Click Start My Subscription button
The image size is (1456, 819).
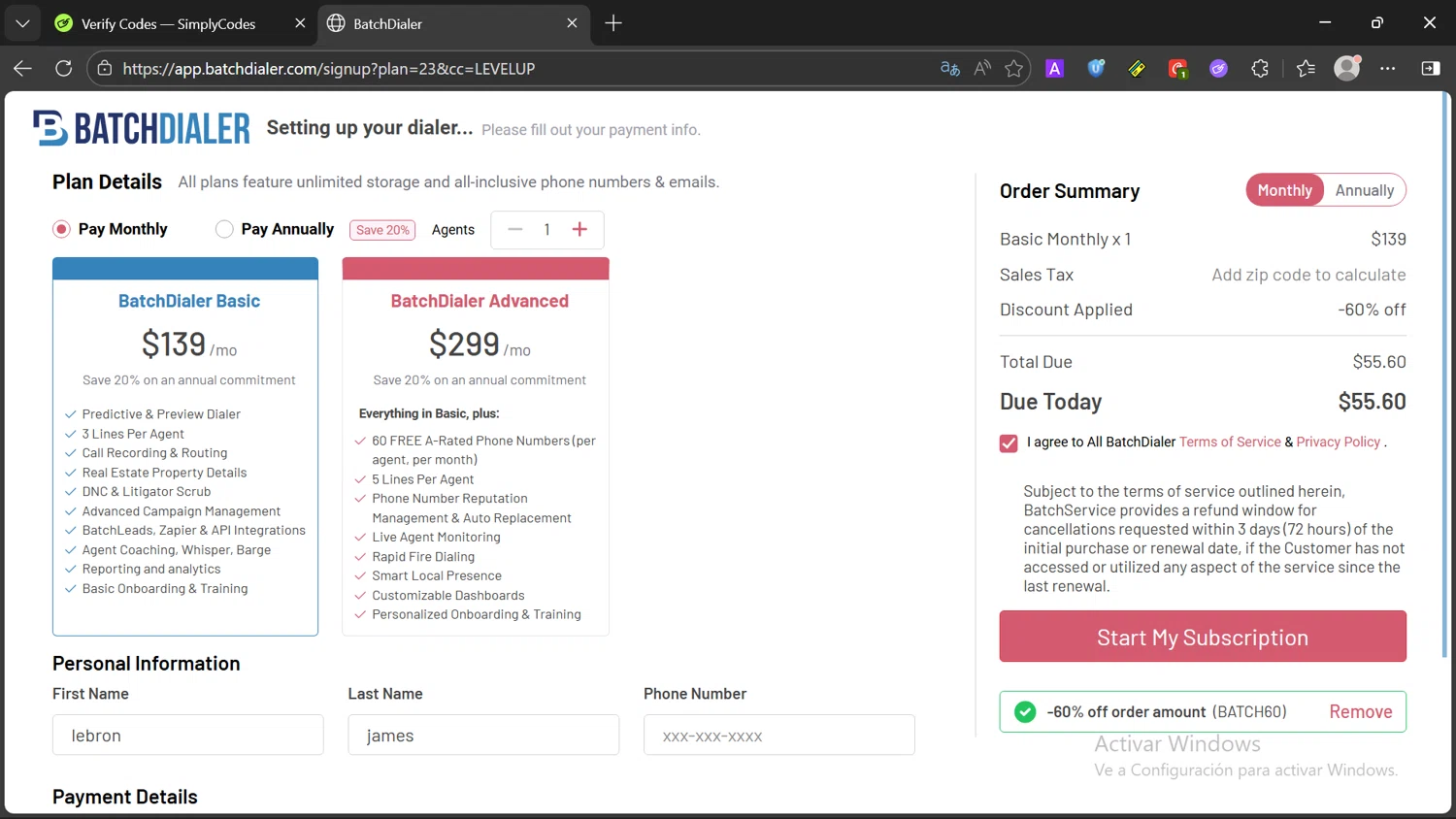(x=1203, y=637)
